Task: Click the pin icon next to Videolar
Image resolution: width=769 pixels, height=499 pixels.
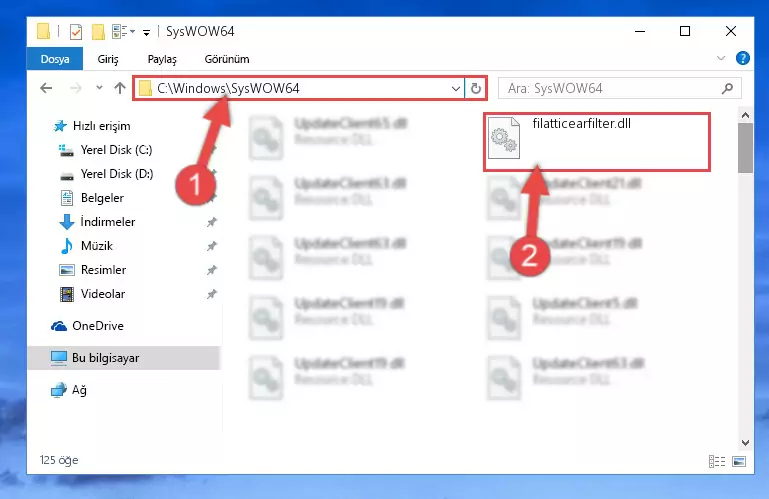Action: [212, 294]
